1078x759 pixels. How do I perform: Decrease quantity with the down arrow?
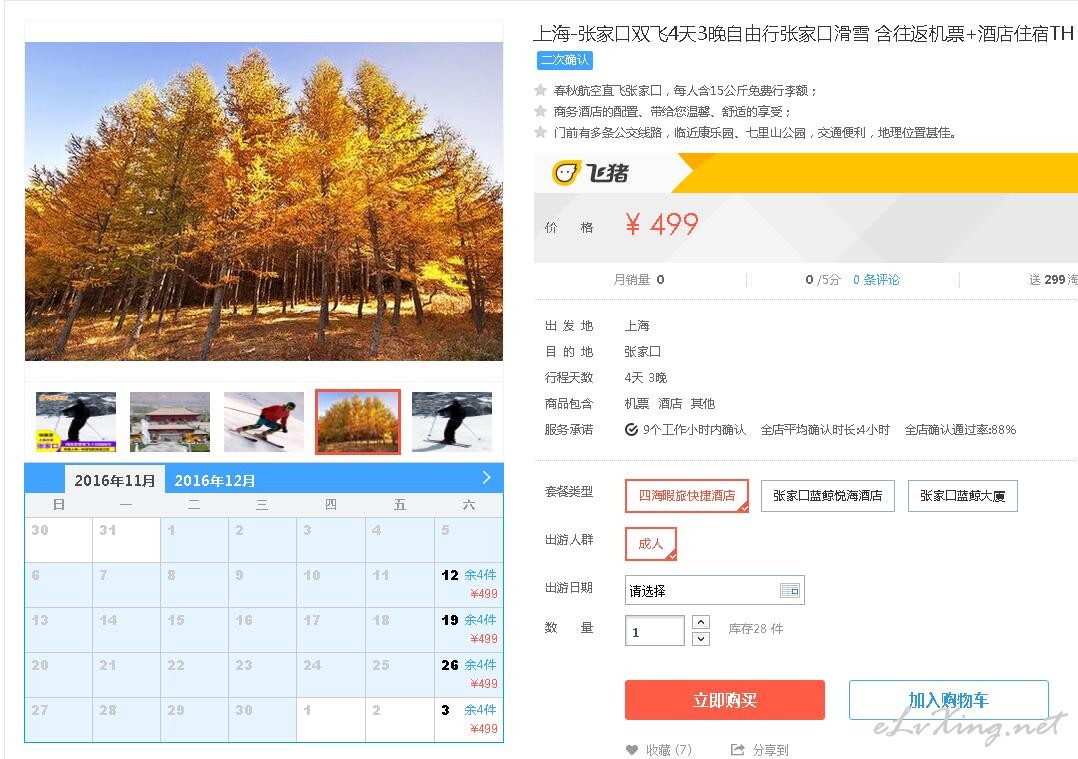(700, 639)
